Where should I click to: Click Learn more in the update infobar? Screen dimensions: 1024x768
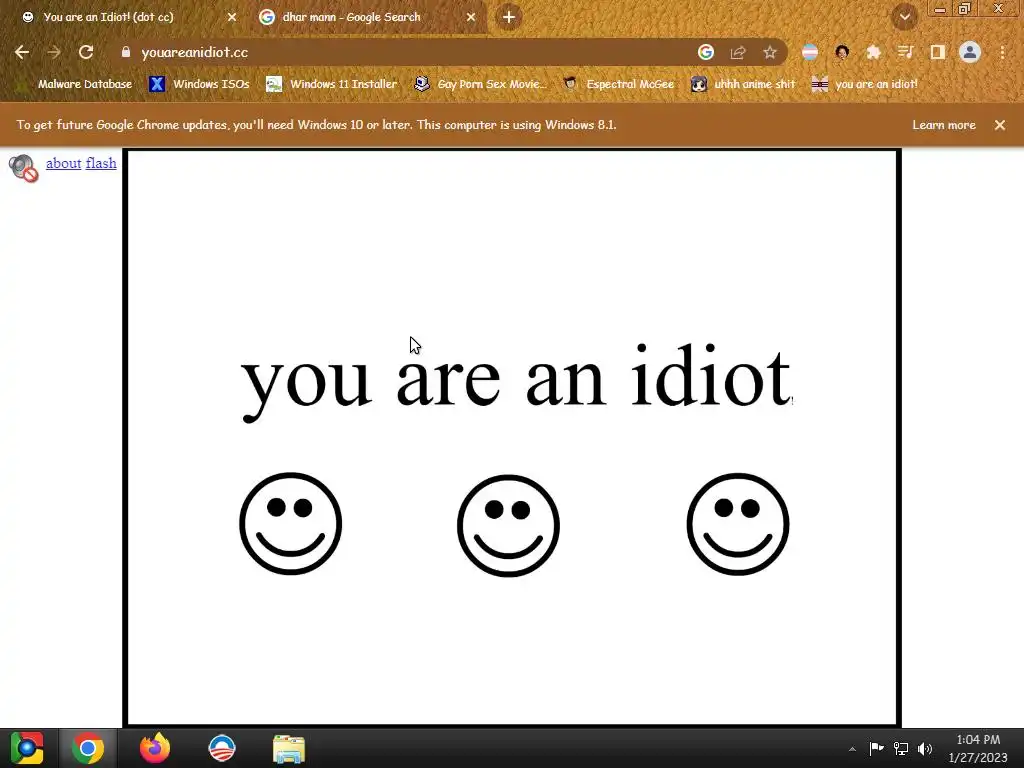(x=944, y=125)
